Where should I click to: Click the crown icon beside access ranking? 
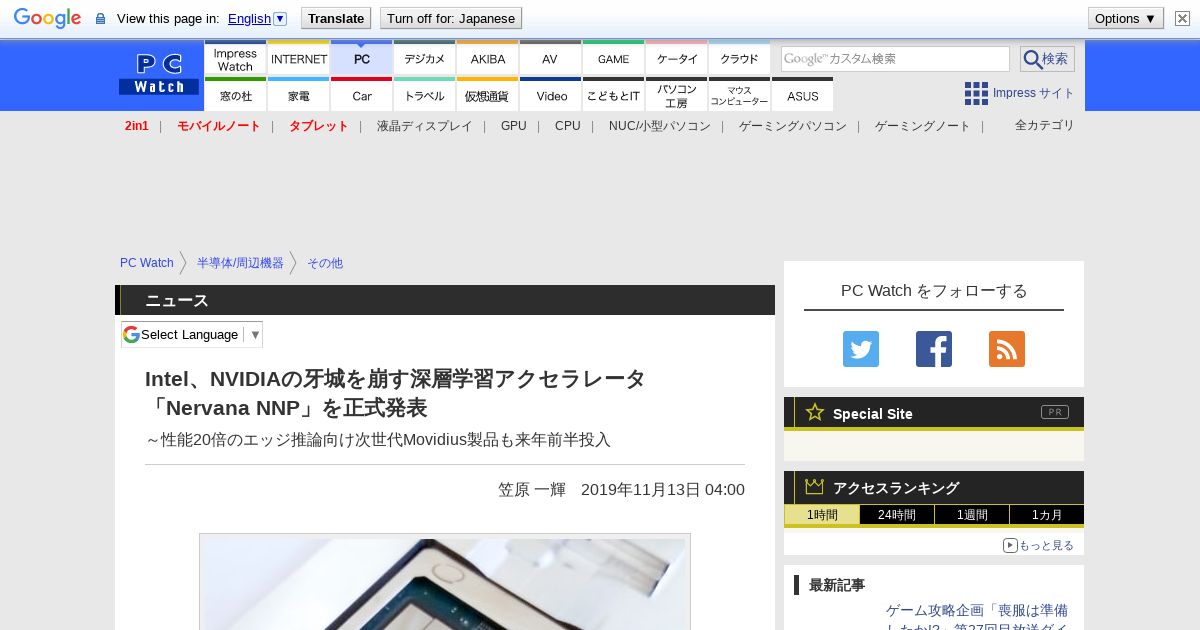pos(815,487)
